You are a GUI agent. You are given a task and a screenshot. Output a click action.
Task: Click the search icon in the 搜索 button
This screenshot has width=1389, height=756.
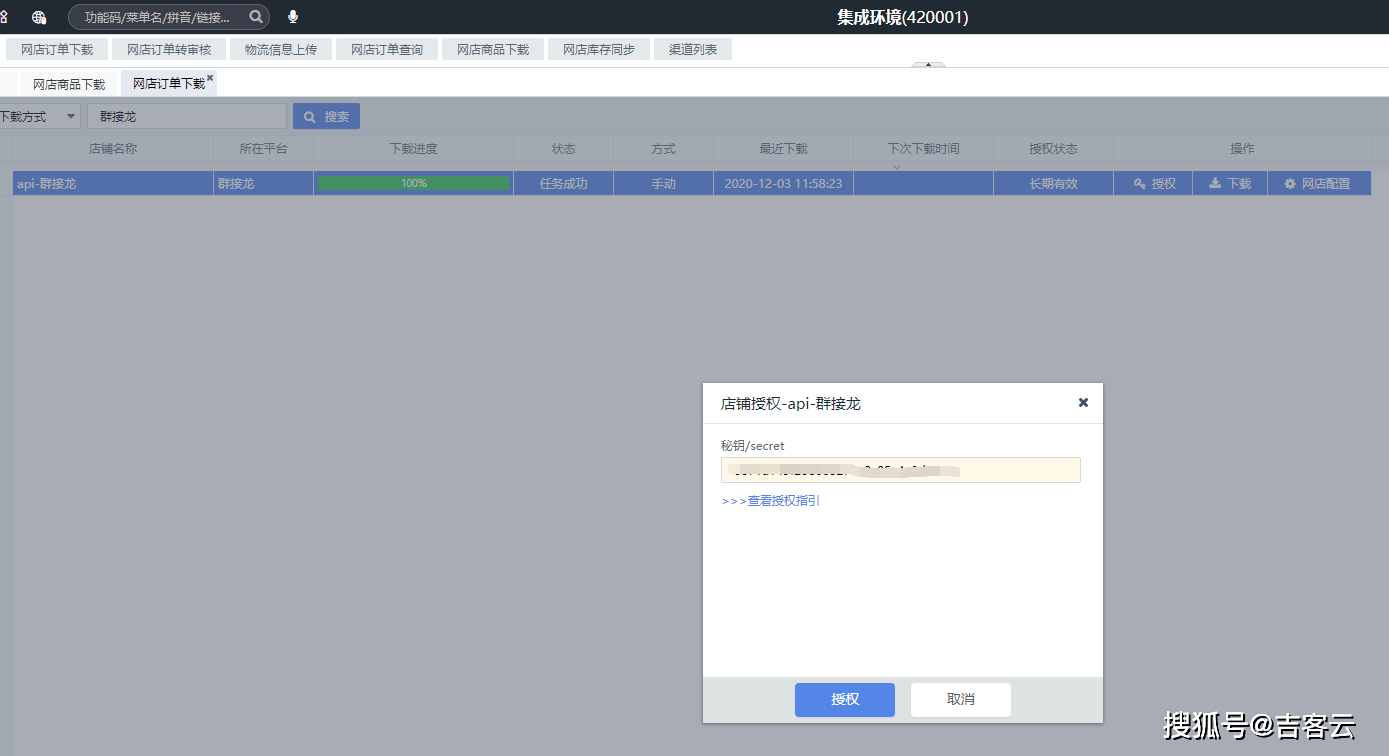tap(309, 116)
